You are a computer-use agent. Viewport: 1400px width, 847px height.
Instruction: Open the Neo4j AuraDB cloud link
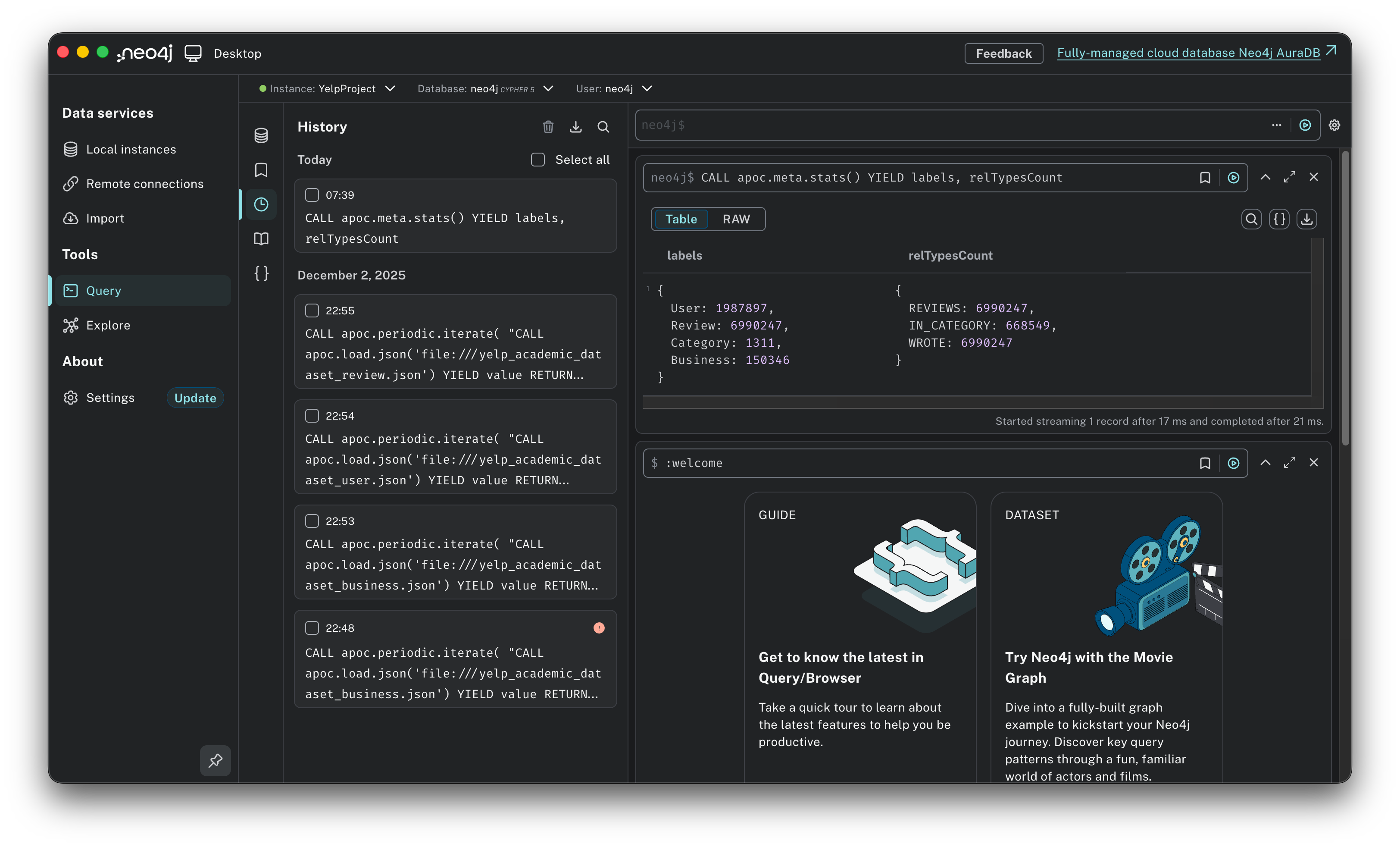pos(1188,53)
